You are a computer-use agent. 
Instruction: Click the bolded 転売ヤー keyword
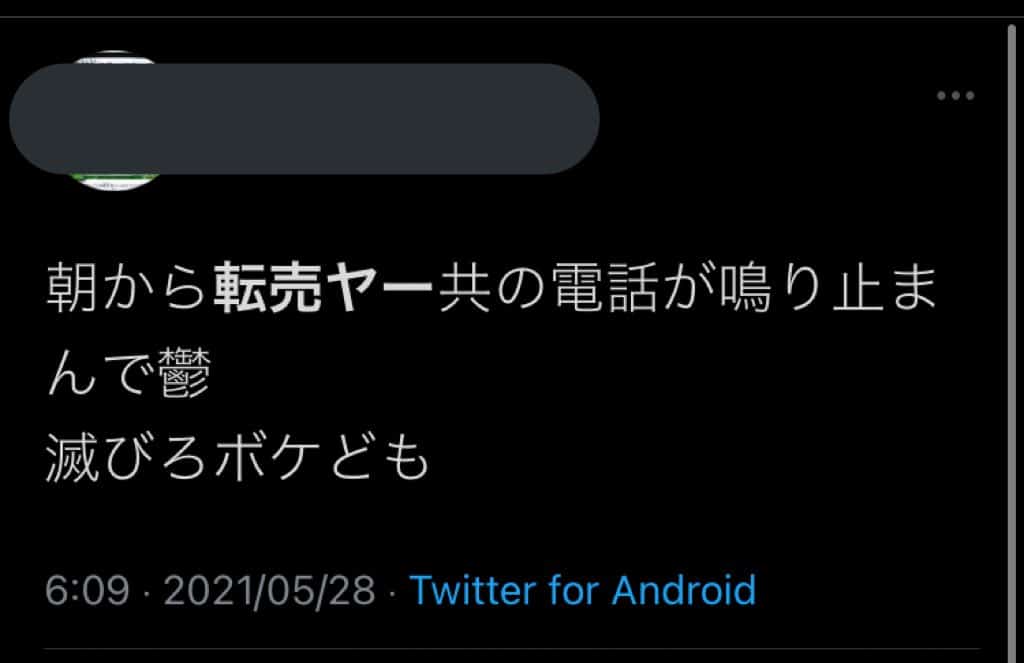(323, 288)
